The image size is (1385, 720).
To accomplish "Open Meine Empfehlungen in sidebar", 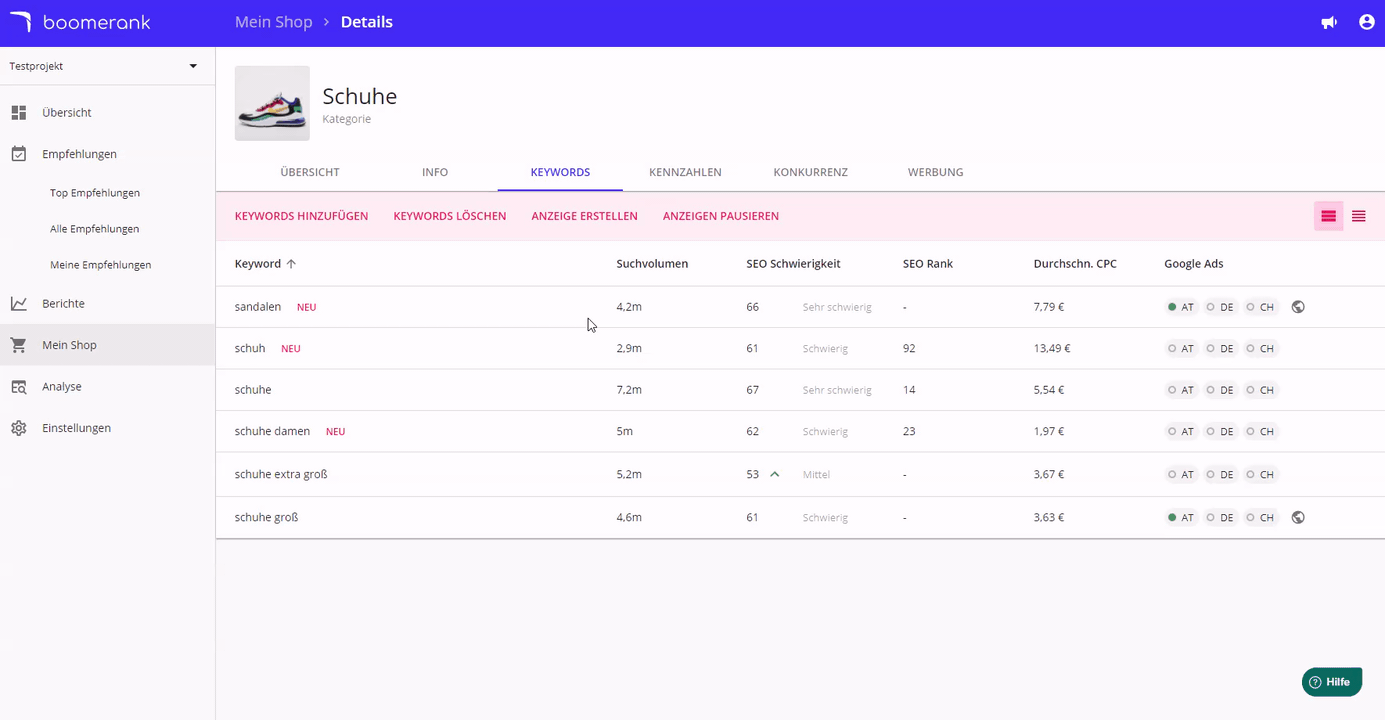I will [x=100, y=265].
